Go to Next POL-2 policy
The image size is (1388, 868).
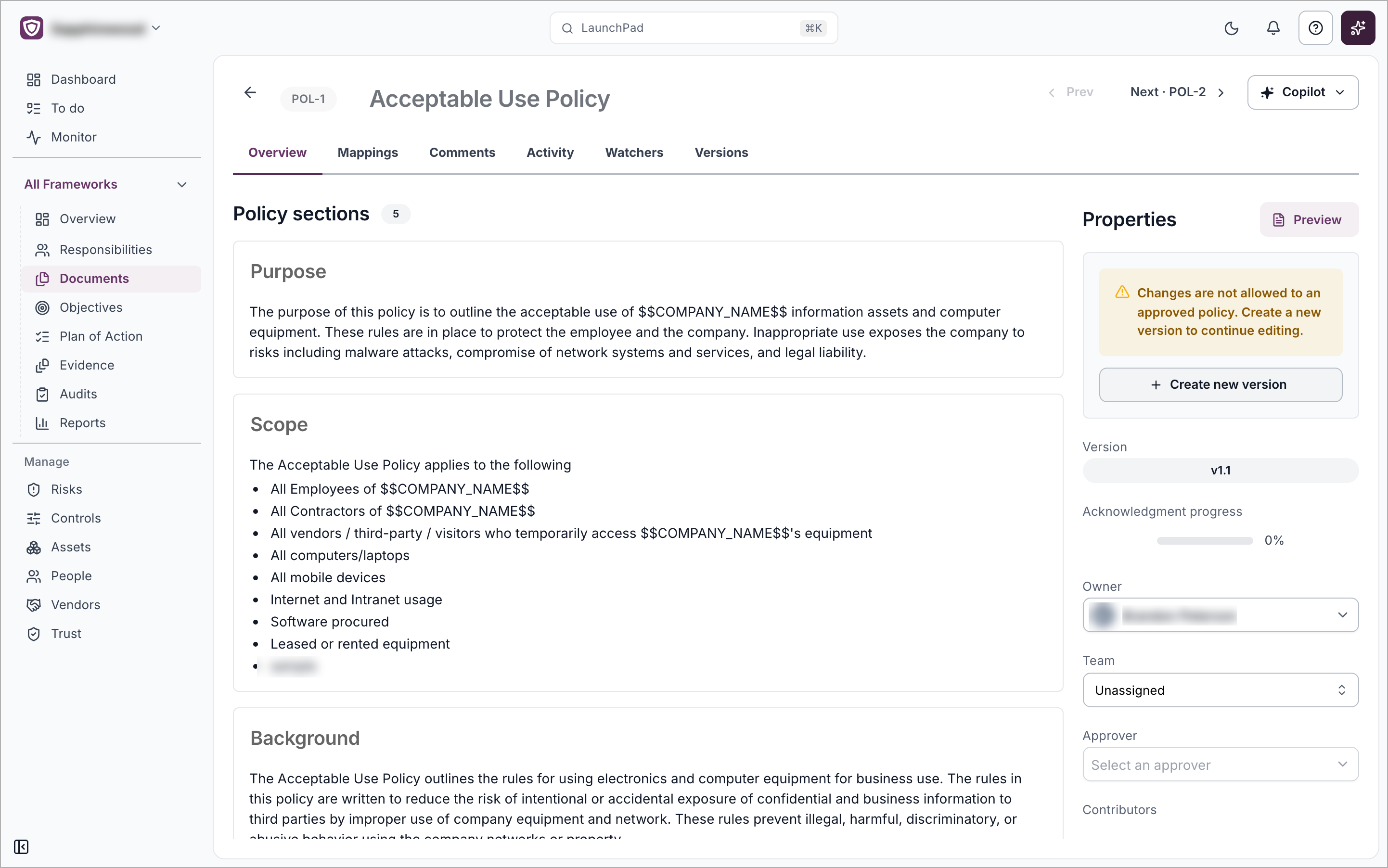(1177, 92)
